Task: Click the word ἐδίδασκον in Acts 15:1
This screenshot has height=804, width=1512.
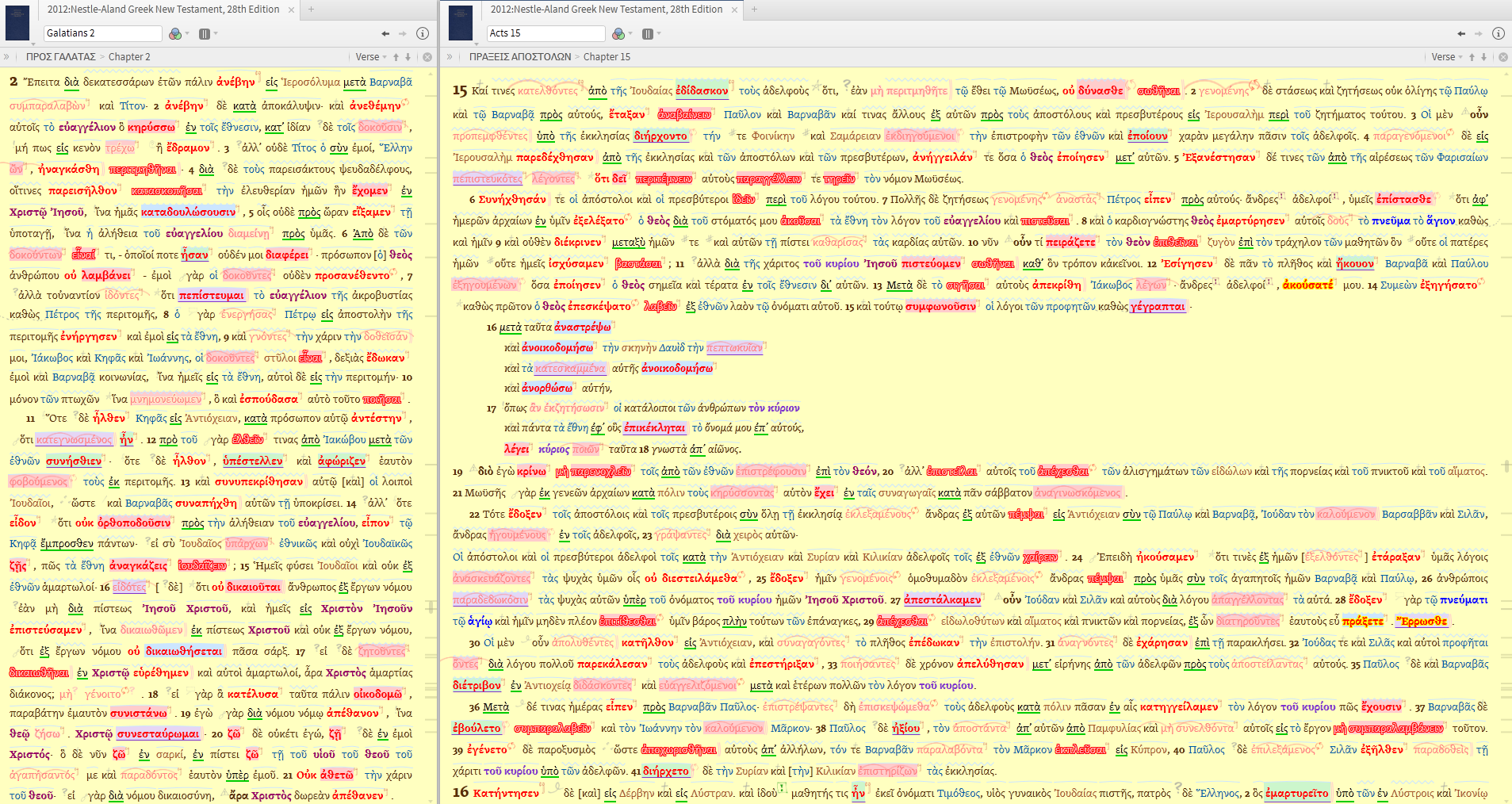Action: [x=702, y=90]
